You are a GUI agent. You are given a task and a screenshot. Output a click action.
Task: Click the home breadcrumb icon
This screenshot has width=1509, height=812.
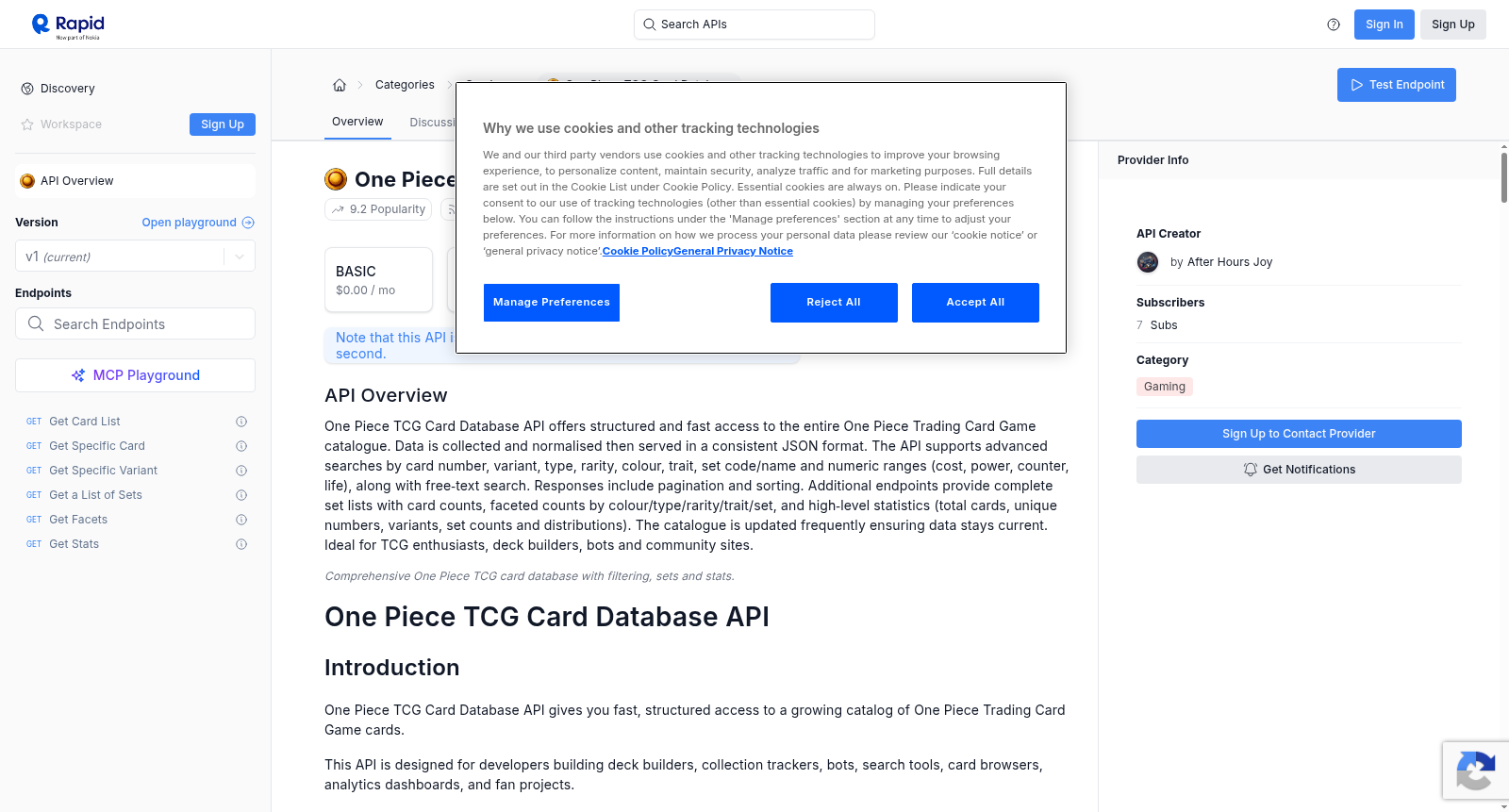(x=340, y=85)
